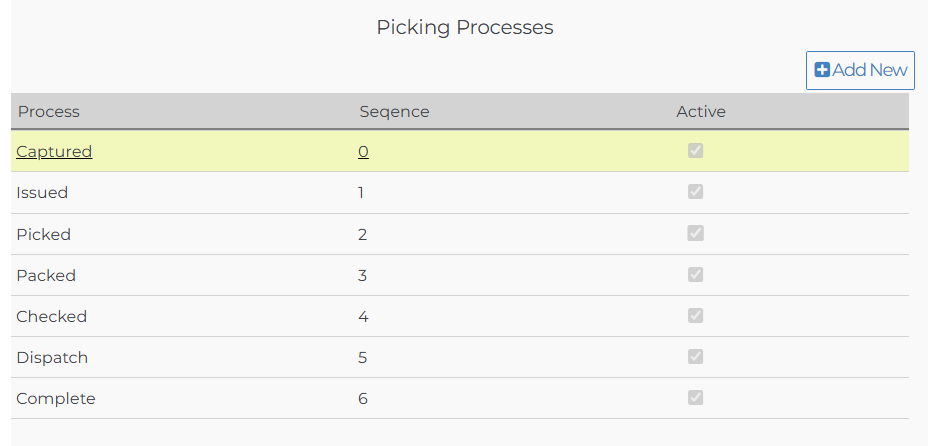Click the Add New button label
Viewport: 928px width, 446px height.
coord(869,70)
